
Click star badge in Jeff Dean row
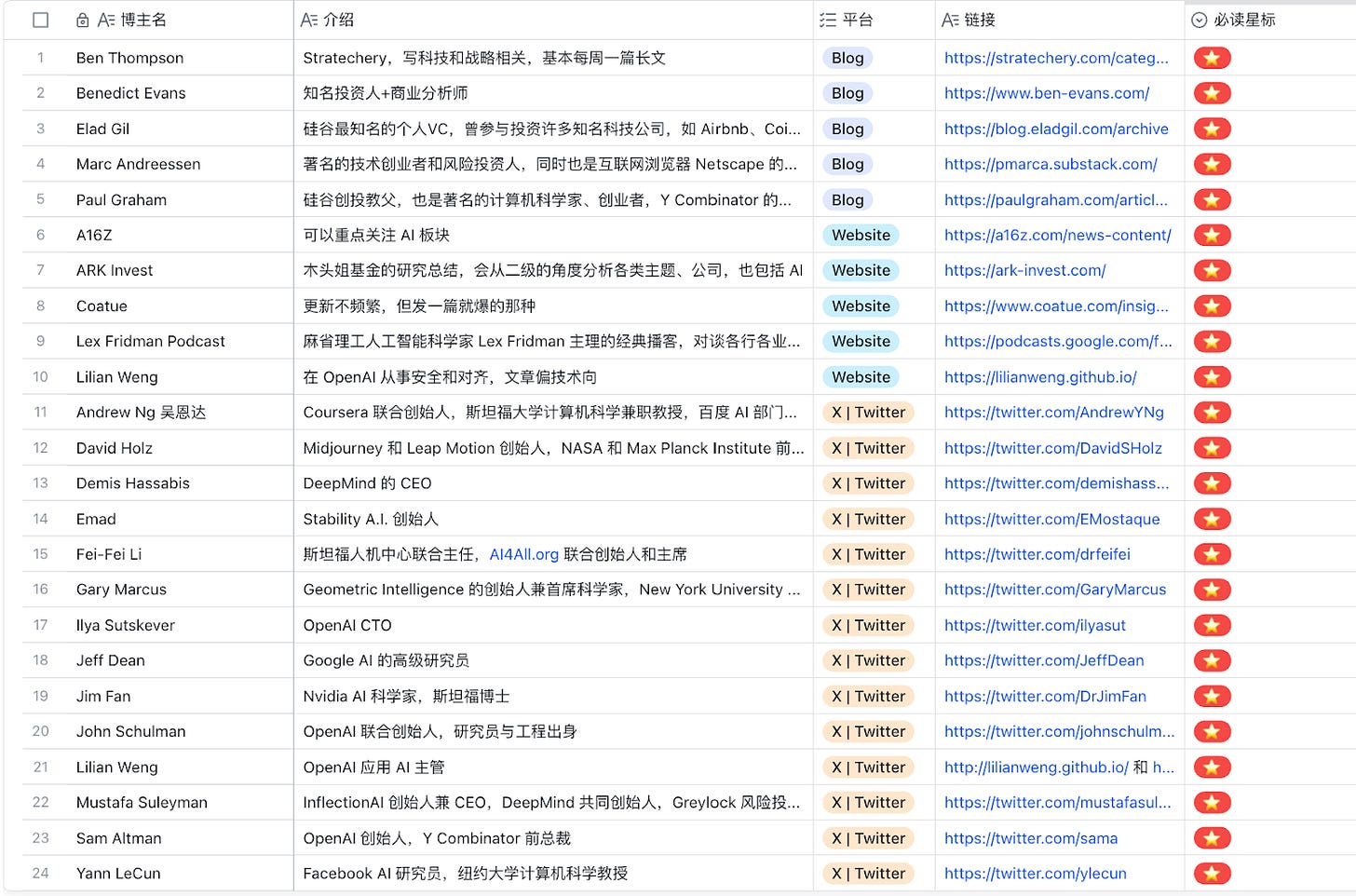[x=1212, y=660]
